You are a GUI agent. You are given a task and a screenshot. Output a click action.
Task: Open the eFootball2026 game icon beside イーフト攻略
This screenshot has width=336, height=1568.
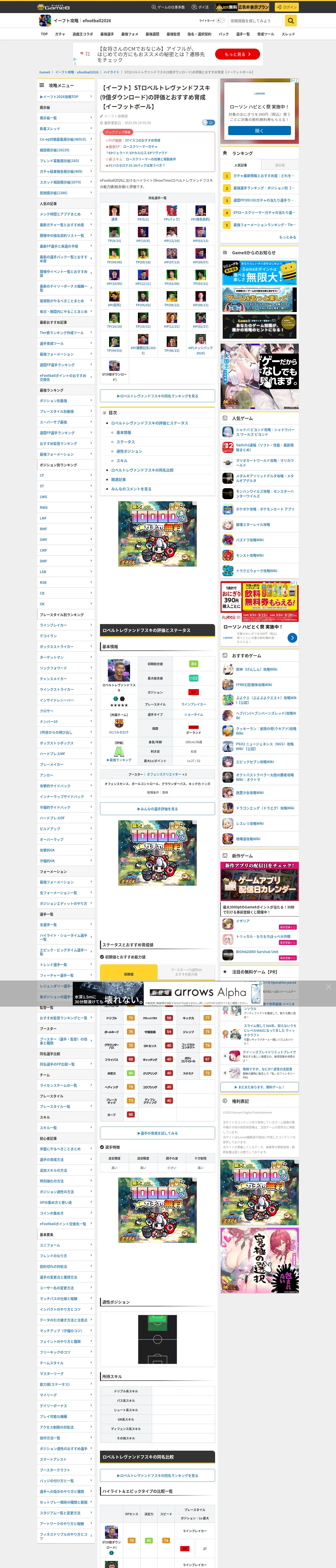[x=45, y=21]
